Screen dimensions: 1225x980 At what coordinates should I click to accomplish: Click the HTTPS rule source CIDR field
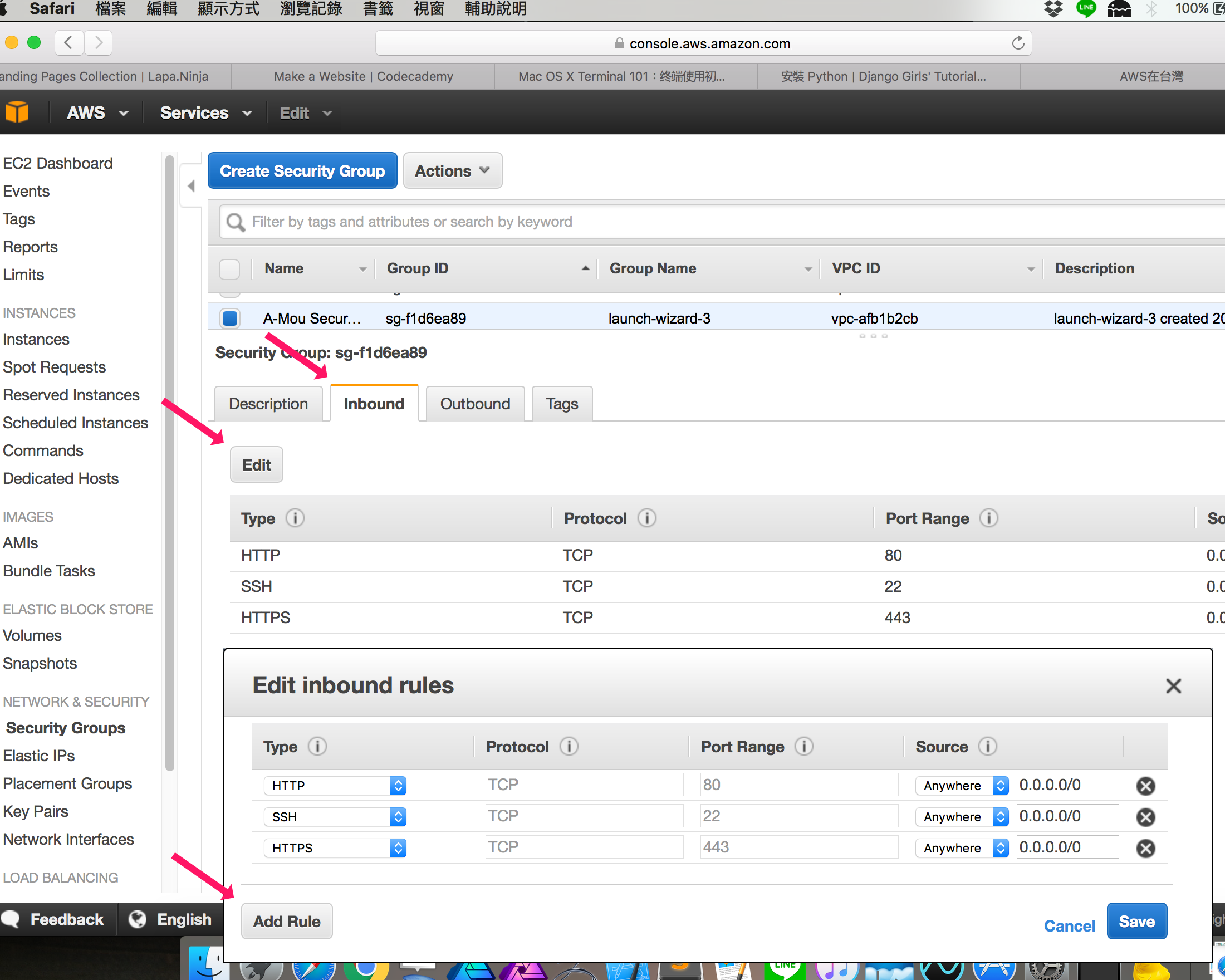(x=1067, y=847)
